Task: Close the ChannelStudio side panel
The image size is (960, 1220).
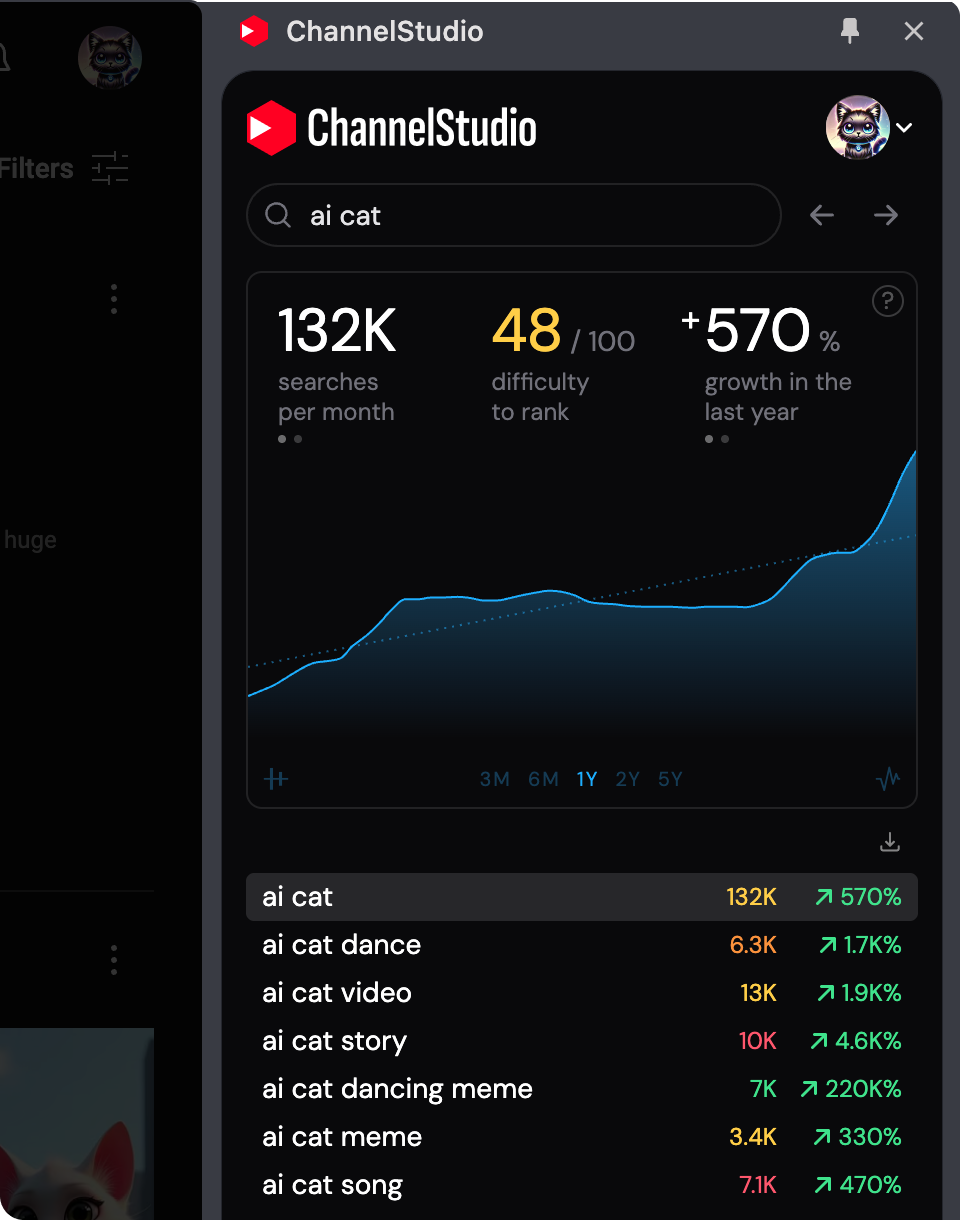Action: point(914,32)
